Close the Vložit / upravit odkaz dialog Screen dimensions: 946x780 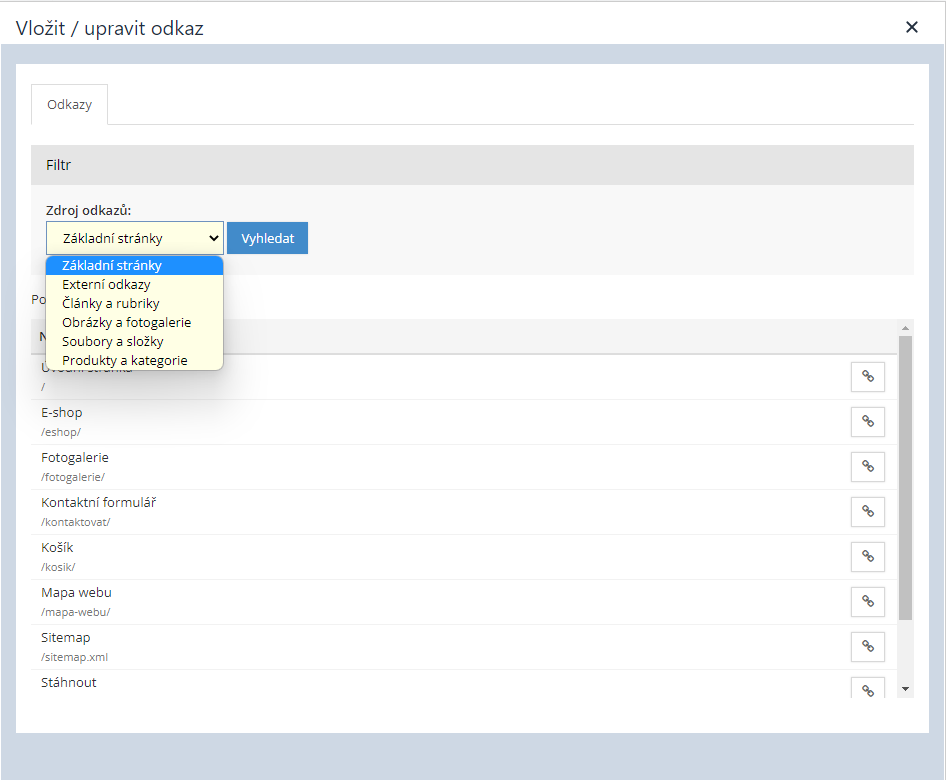[911, 27]
